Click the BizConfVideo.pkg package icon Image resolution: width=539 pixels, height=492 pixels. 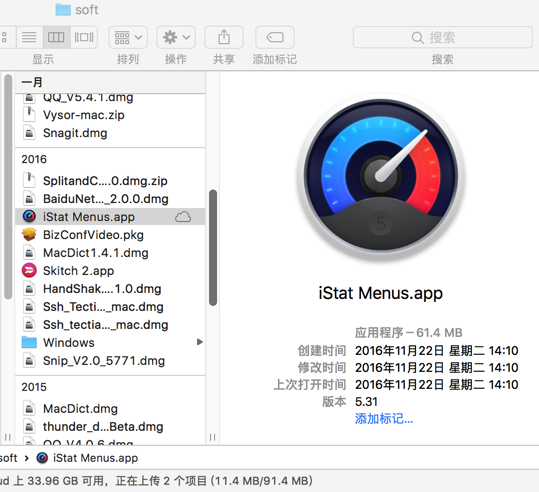[29, 234]
